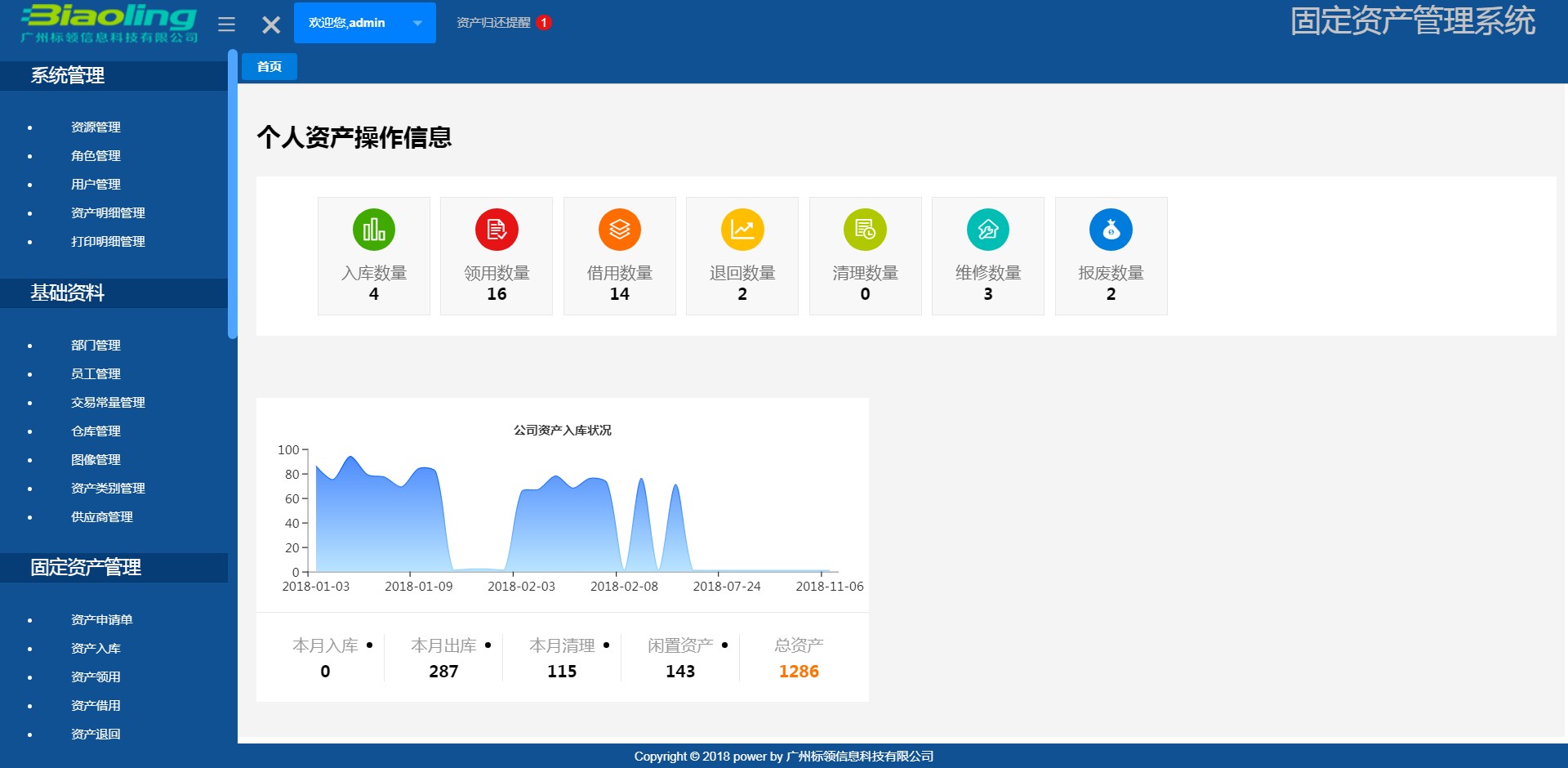Toggle the 本月出库 legend dot

coord(488,645)
